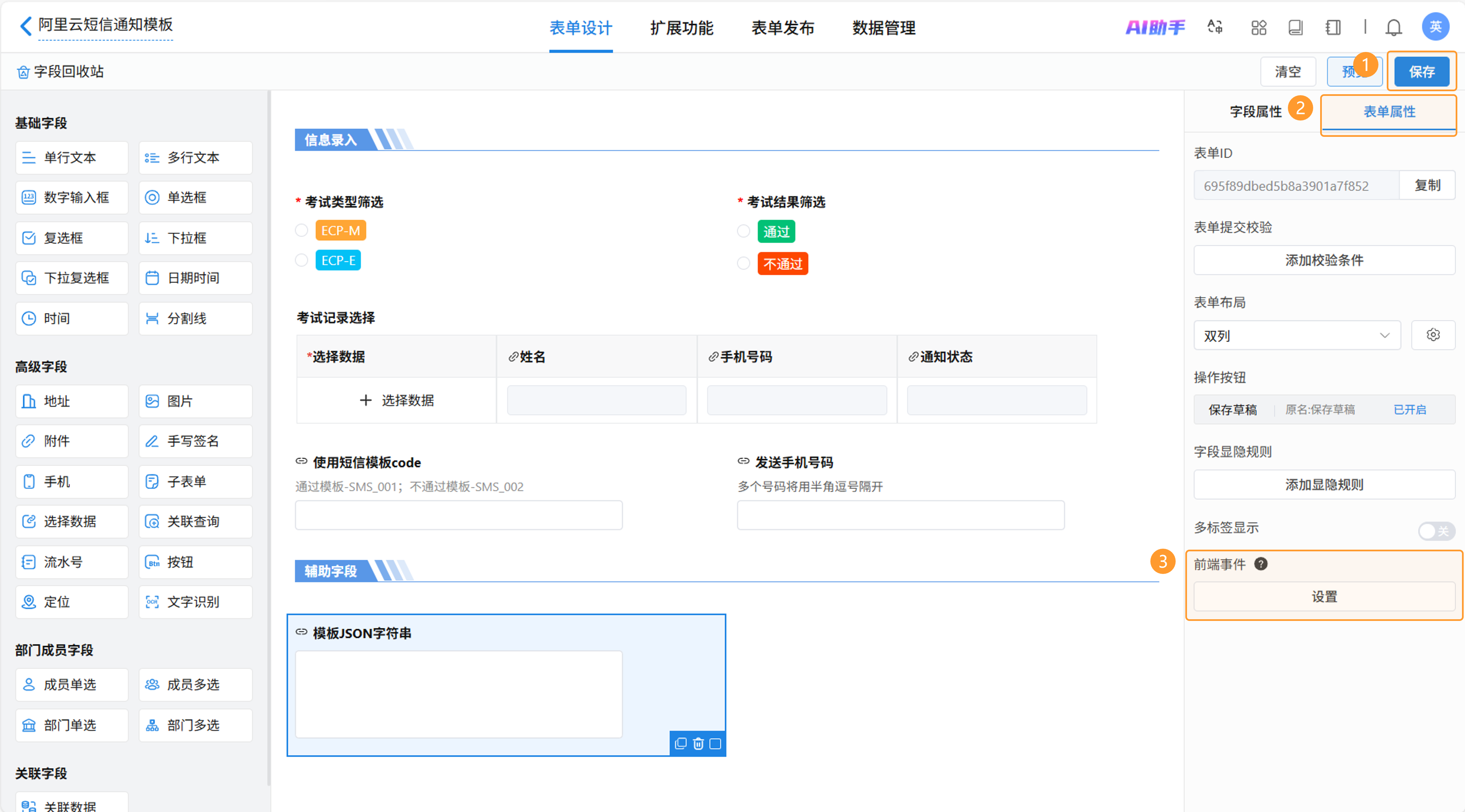
Task: Switch to the 扩展功能 tab
Action: (x=682, y=28)
